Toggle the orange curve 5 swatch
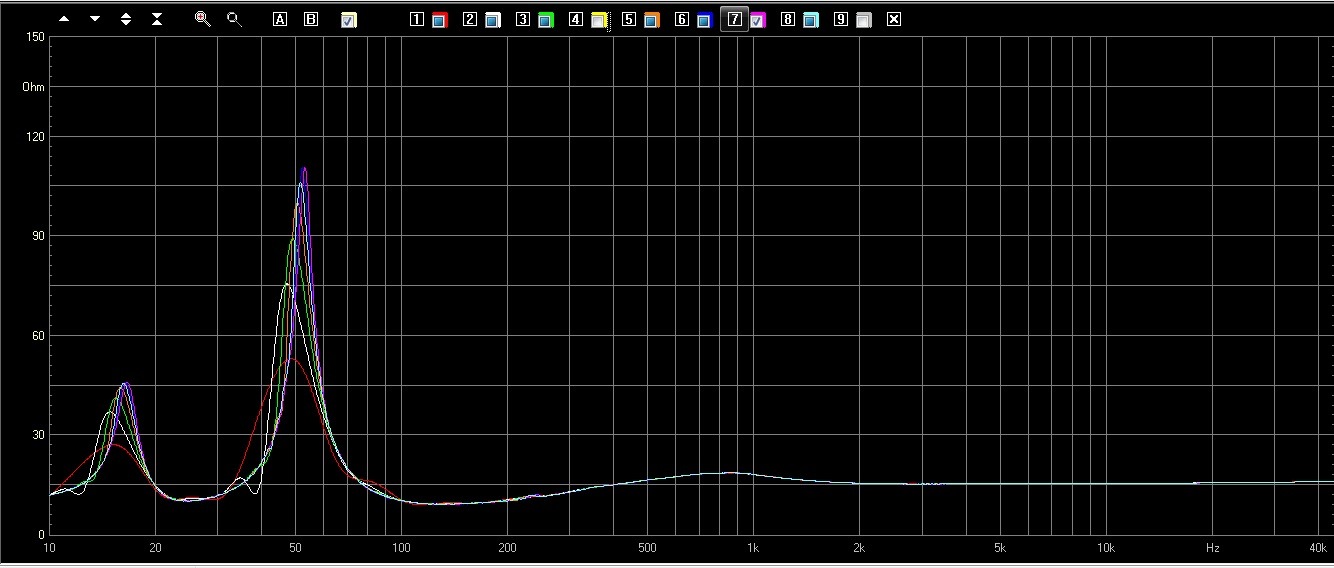The width and height of the screenshot is (1334, 568). tap(651, 20)
